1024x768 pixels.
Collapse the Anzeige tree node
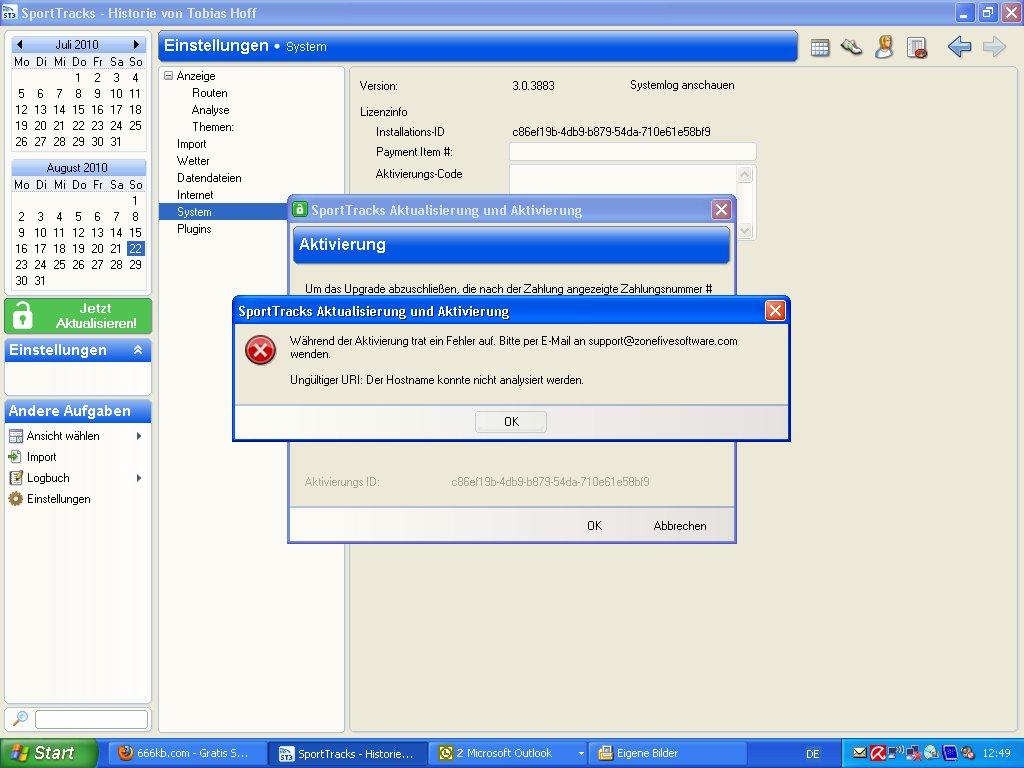click(168, 76)
